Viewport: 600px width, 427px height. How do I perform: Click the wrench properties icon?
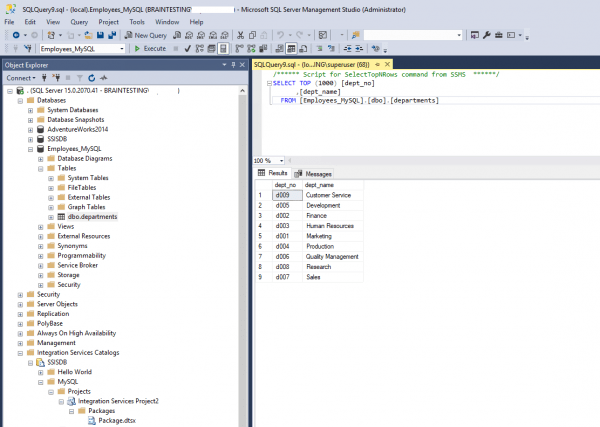point(487,35)
